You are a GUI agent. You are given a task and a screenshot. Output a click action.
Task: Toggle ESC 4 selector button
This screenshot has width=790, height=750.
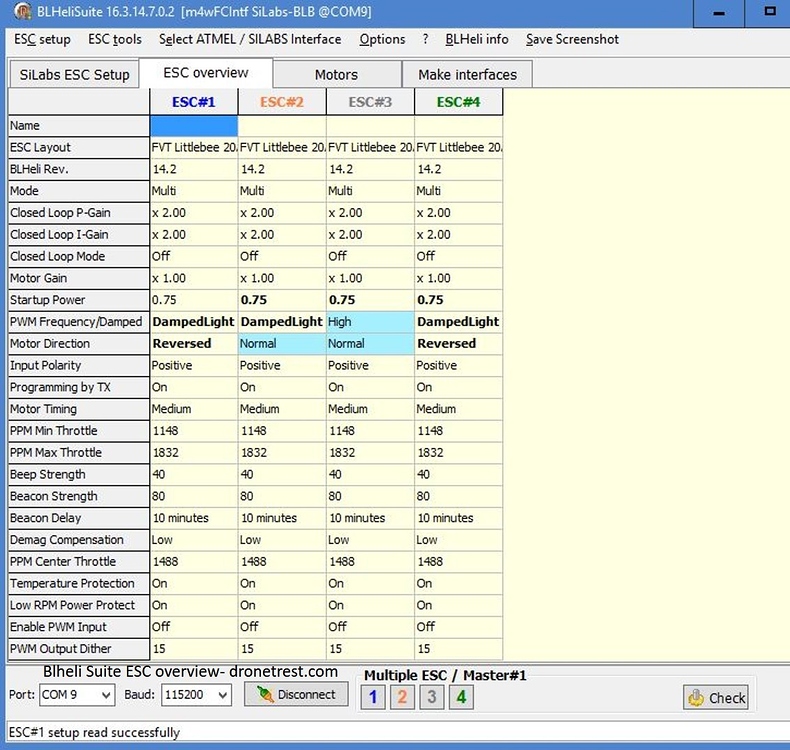click(460, 696)
